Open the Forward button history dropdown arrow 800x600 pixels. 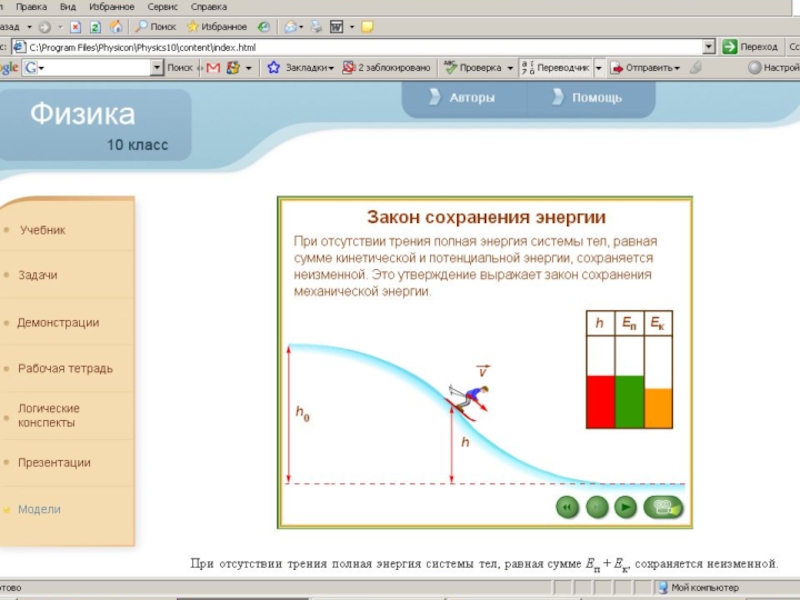tap(60, 27)
